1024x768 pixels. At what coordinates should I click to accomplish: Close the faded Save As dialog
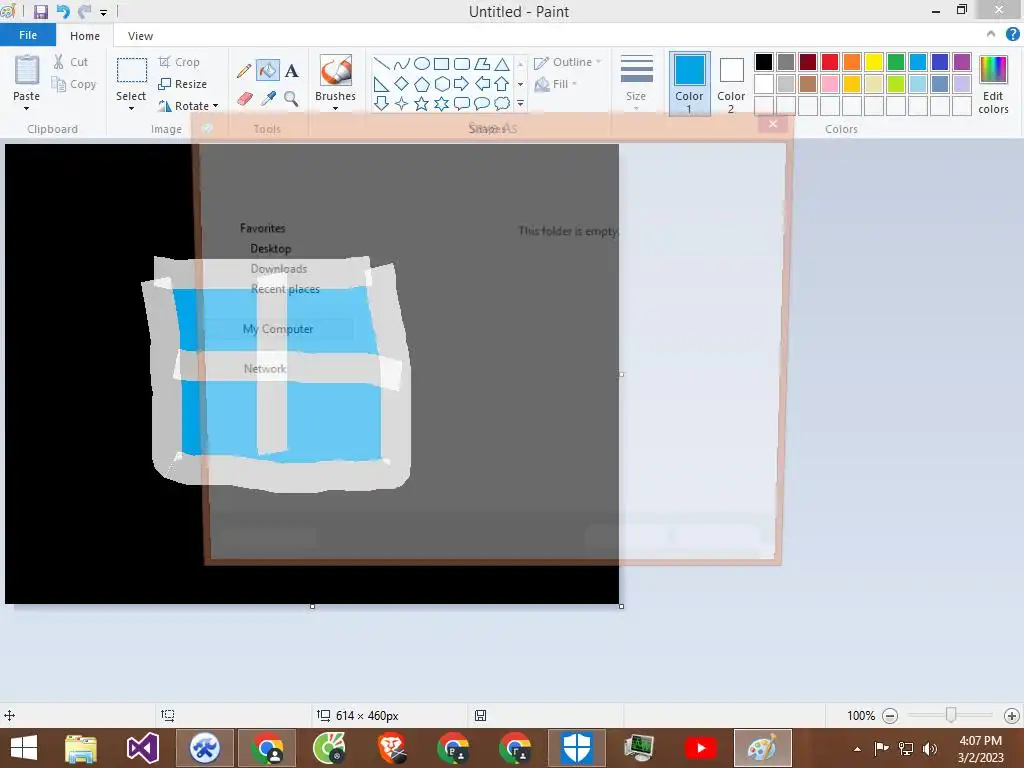click(773, 124)
